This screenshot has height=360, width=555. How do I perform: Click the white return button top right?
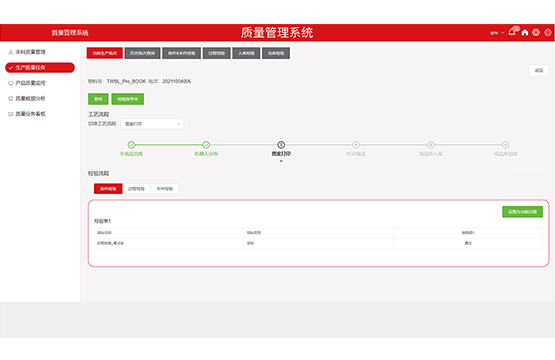pos(539,70)
